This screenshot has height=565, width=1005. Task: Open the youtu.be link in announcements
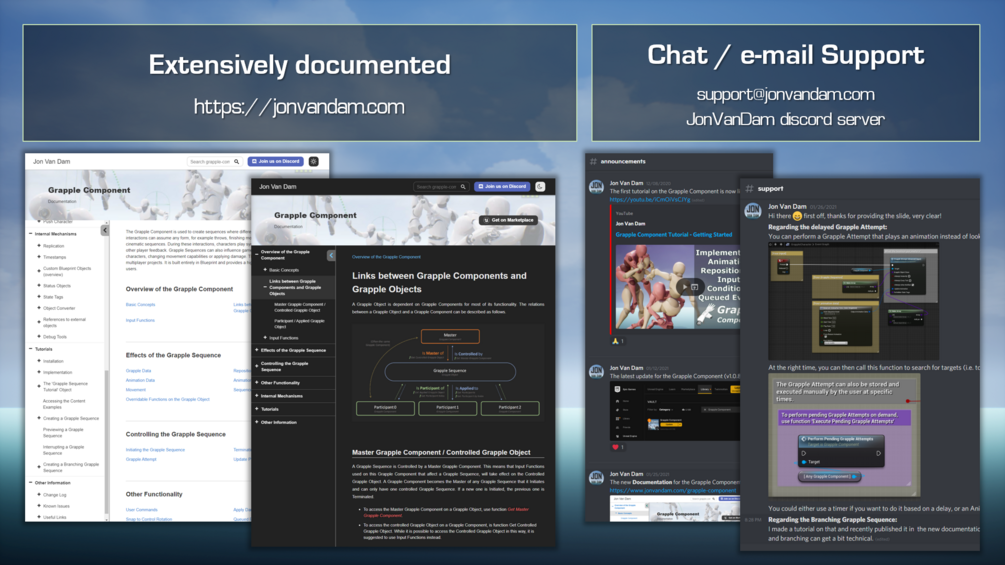[650, 200]
